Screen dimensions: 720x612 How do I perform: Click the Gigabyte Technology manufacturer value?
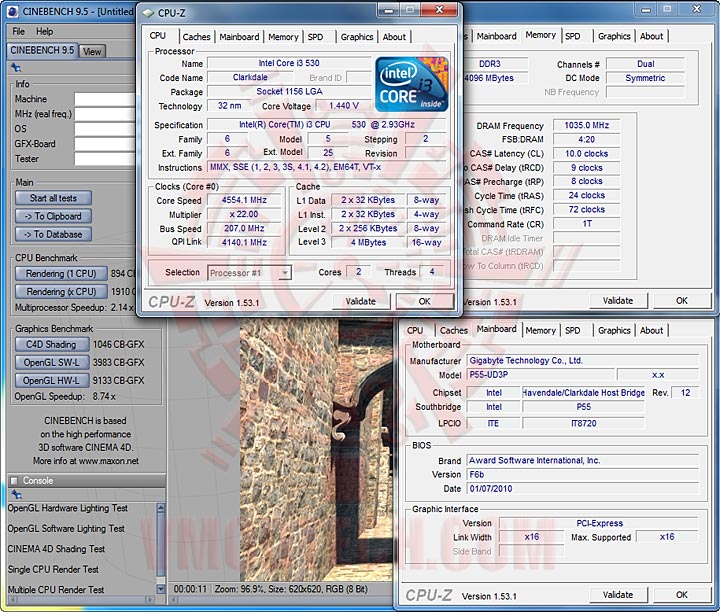tap(583, 360)
